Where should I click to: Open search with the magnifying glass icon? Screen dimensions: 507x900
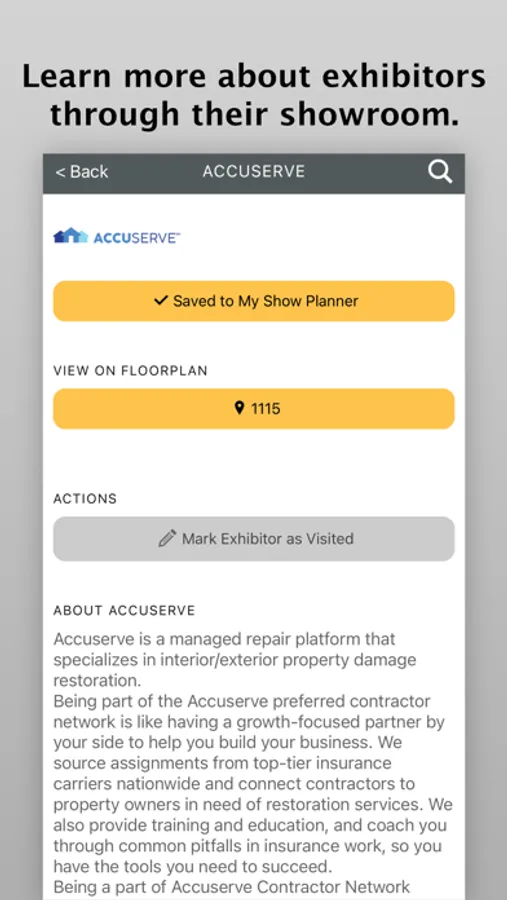point(440,172)
